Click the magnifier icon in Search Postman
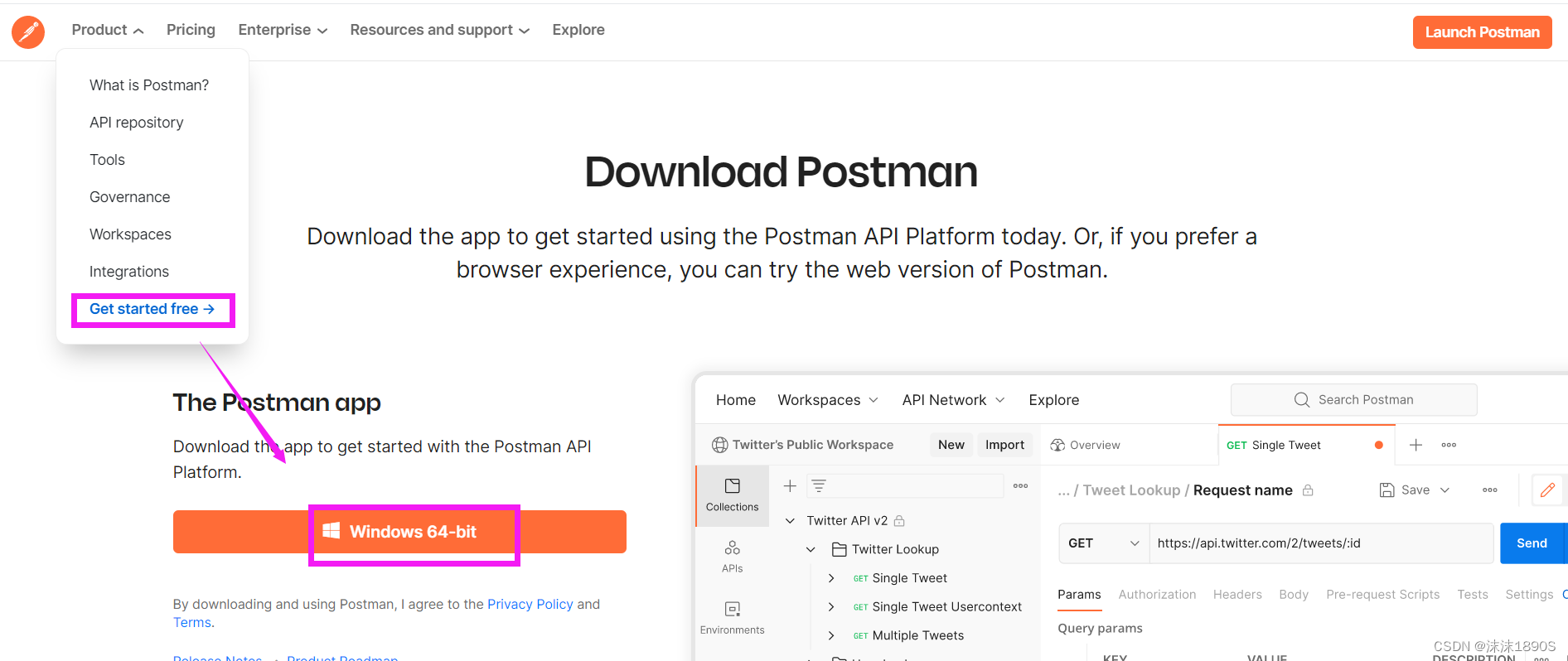This screenshot has height=661, width=1568. [1302, 400]
